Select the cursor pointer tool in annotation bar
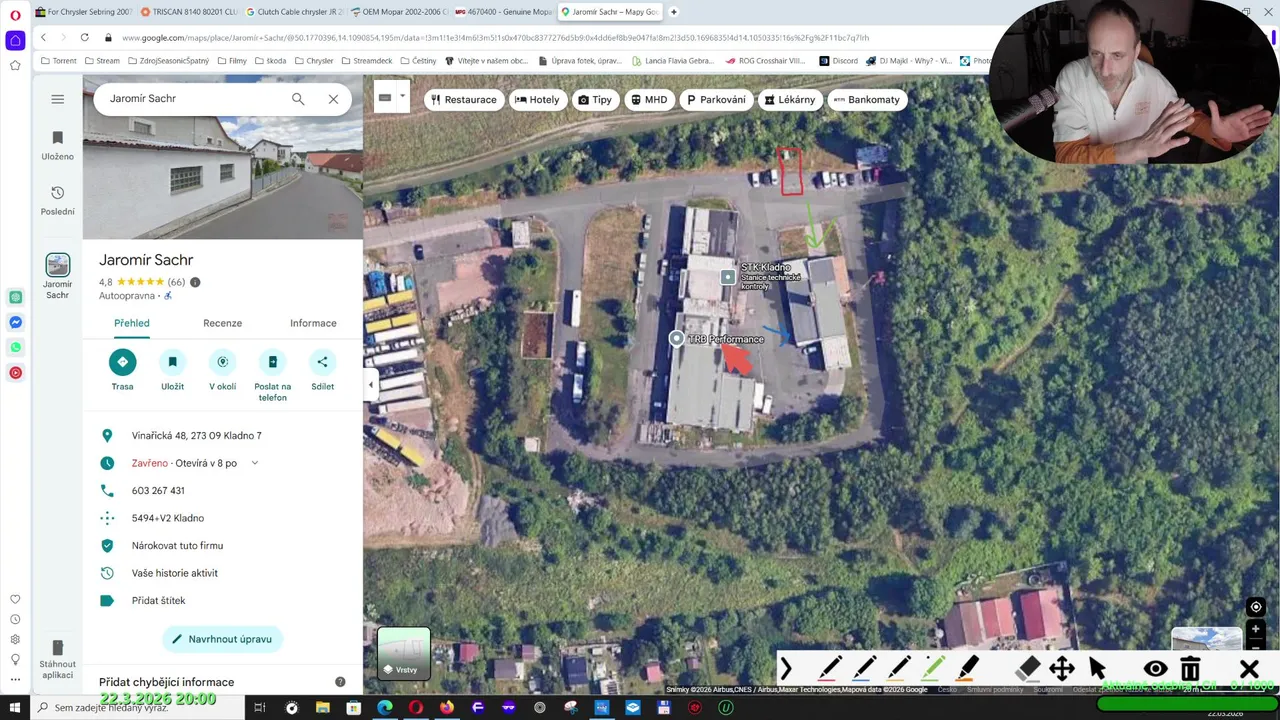 (1097, 669)
